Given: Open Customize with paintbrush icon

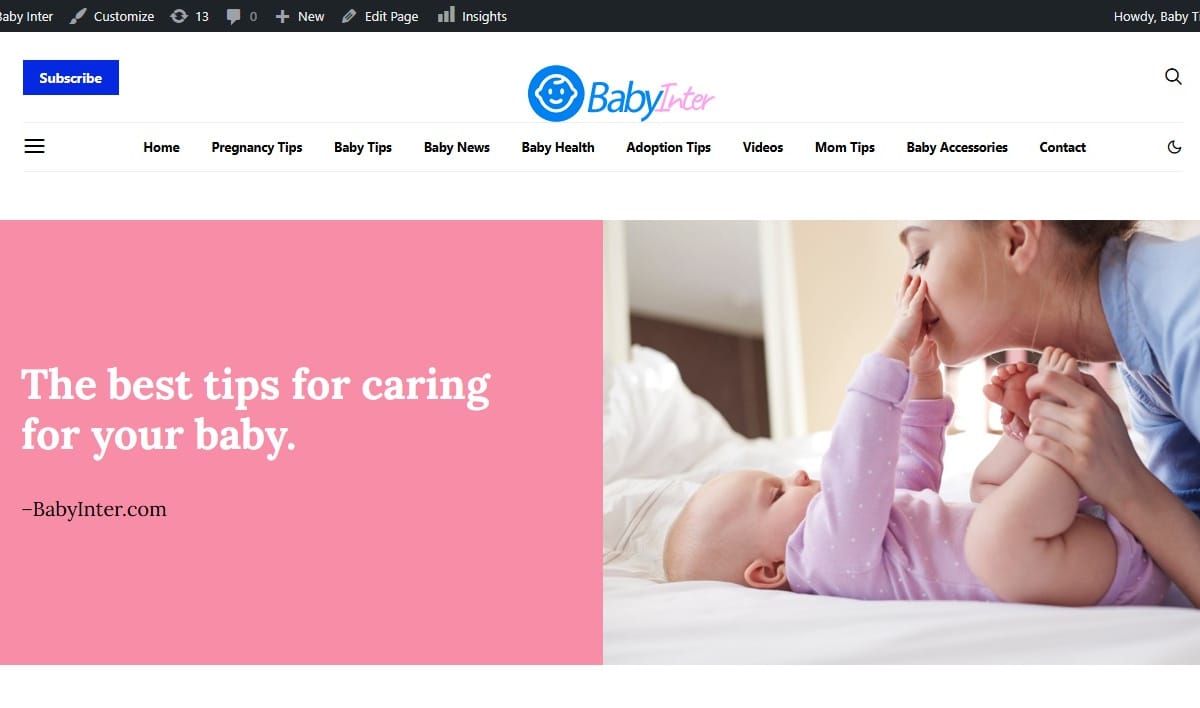Looking at the screenshot, I should (112, 16).
